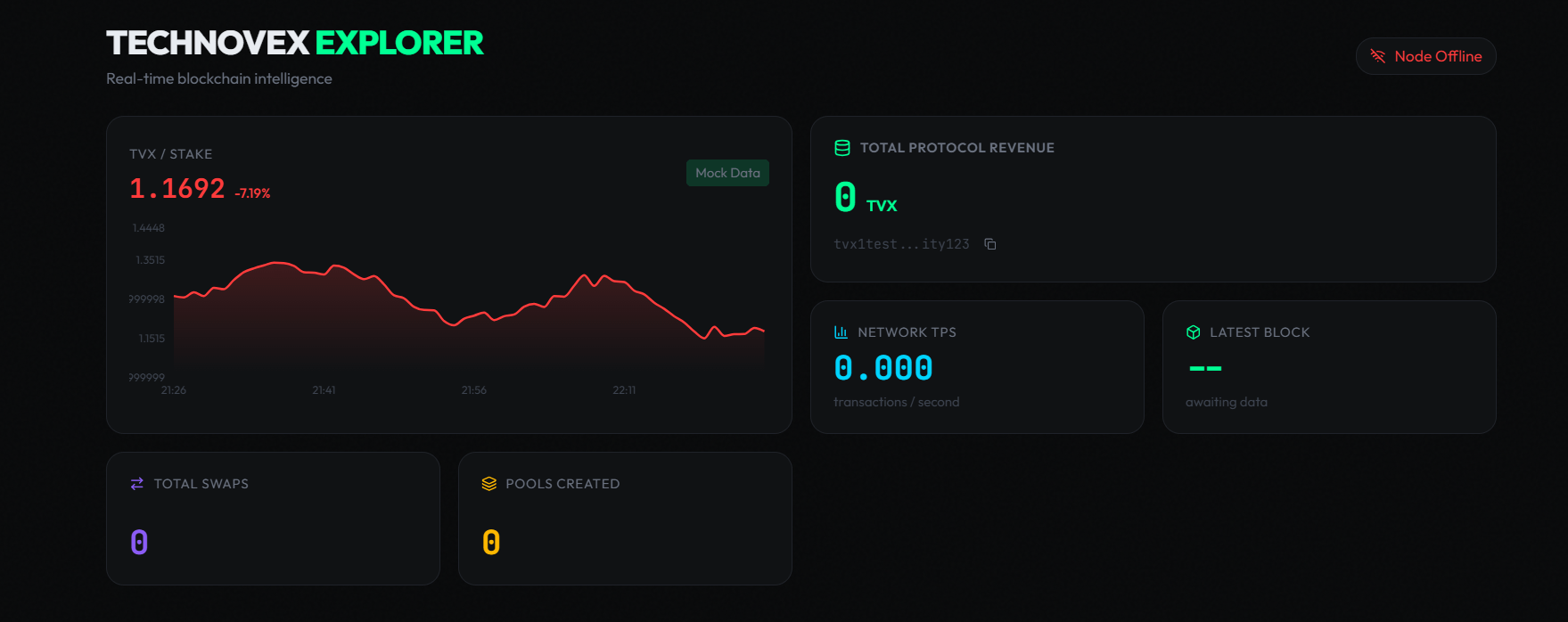
Task: Click the Total Protocol Revenue database icon
Action: point(841,148)
